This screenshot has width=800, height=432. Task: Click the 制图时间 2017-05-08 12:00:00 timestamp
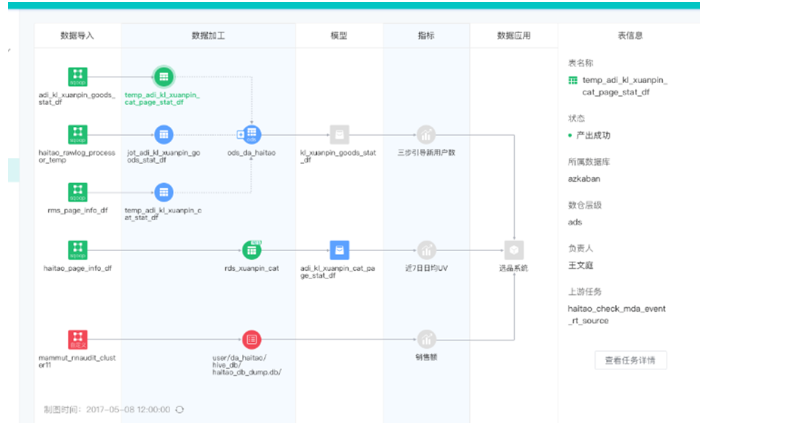click(107, 410)
